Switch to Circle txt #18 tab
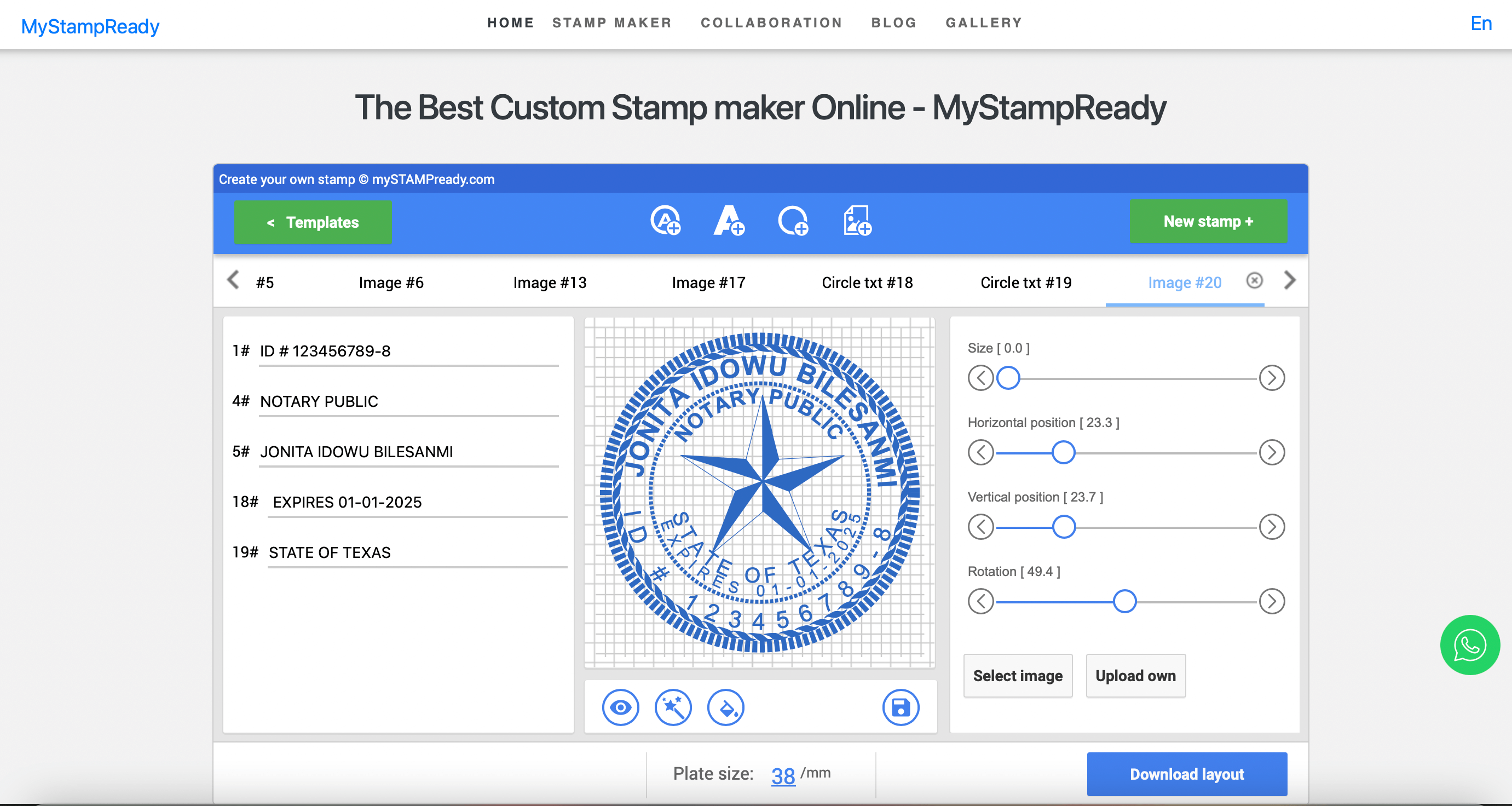 coord(866,282)
